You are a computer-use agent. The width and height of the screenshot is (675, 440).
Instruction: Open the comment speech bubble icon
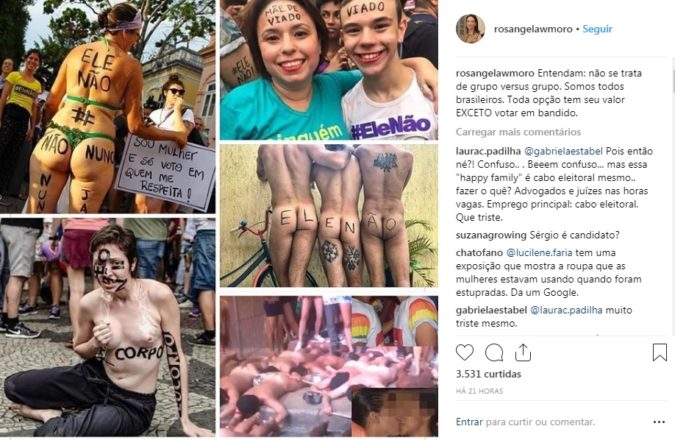pos(494,353)
